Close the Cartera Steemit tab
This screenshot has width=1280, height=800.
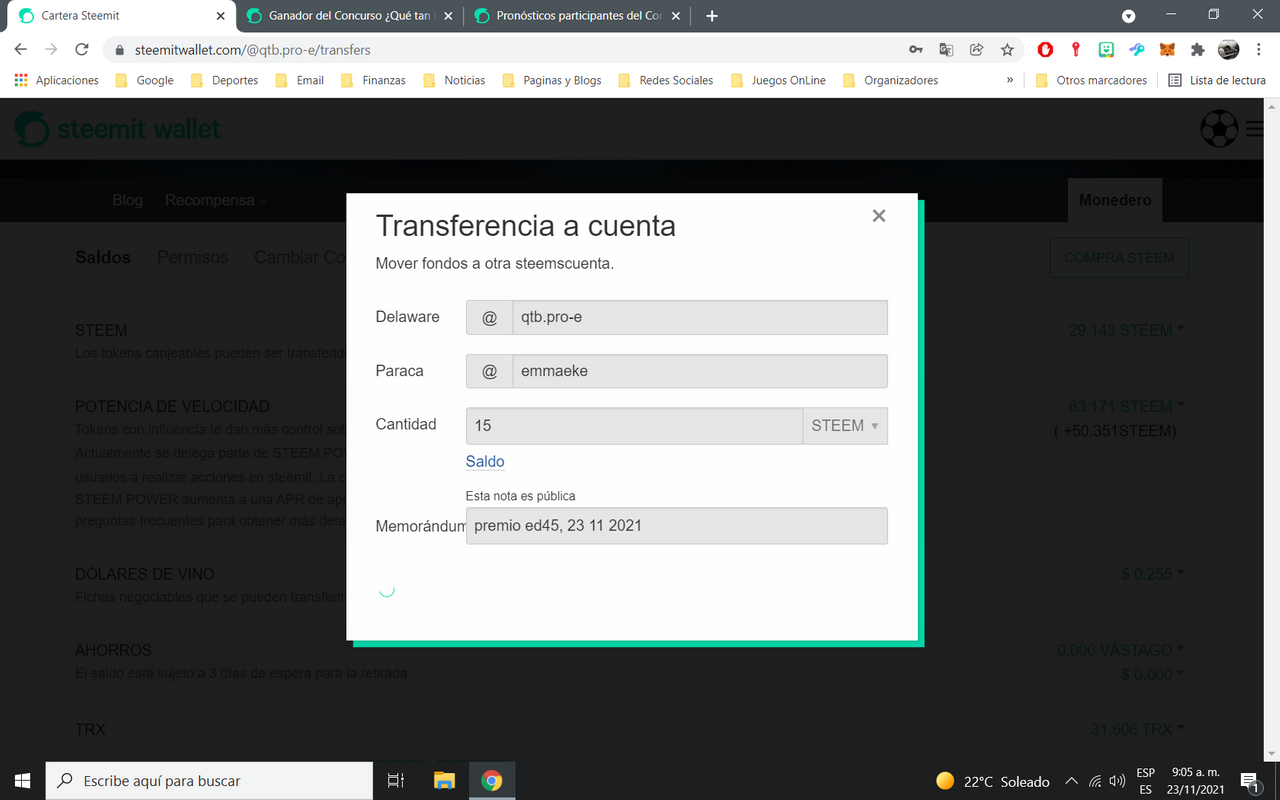point(220,16)
